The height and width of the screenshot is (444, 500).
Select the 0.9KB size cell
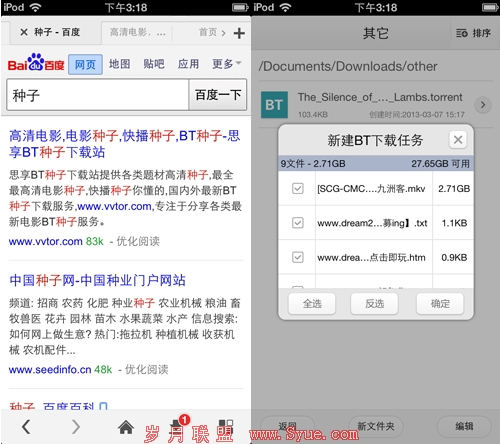coord(454,257)
